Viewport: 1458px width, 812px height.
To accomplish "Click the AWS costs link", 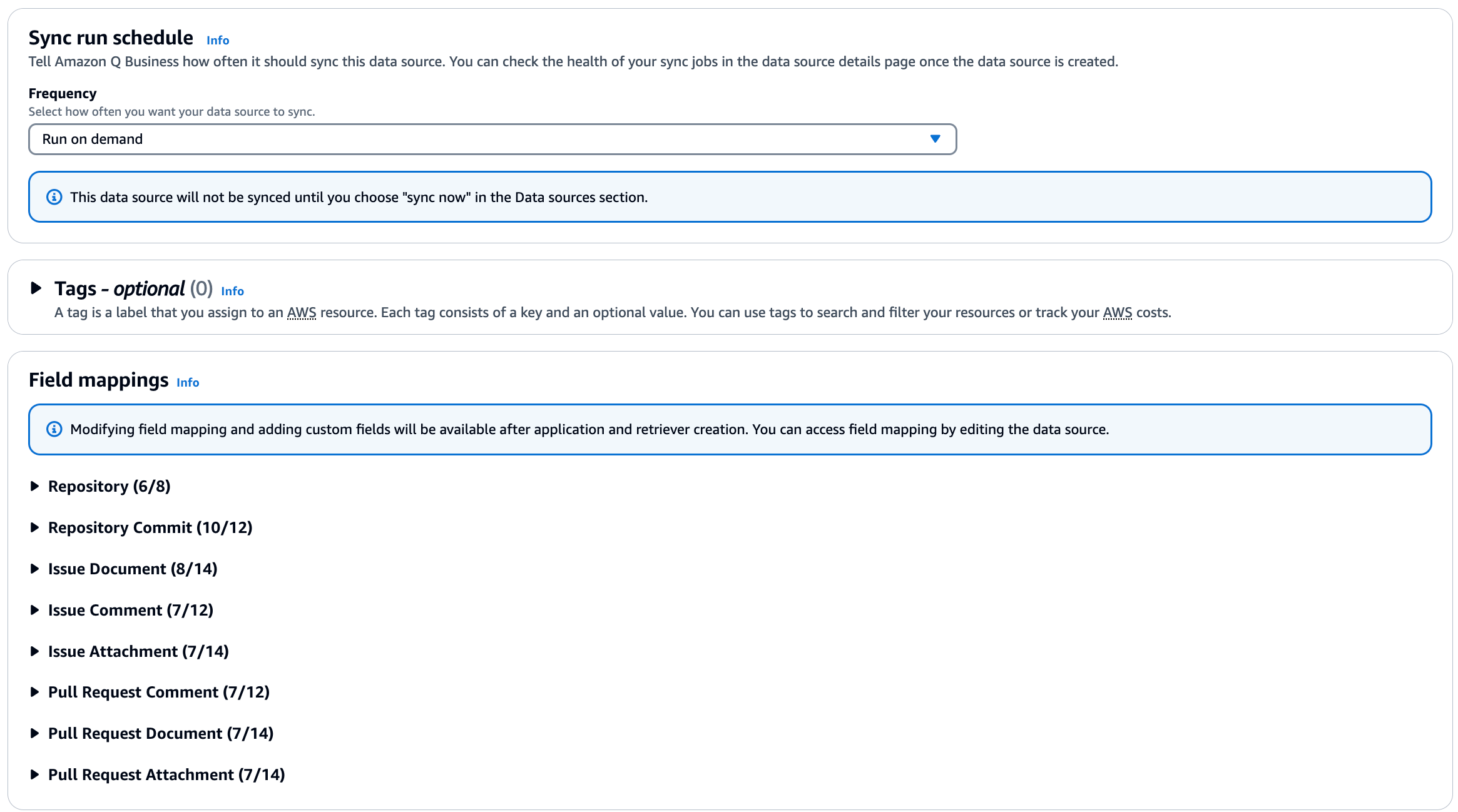I will tap(1118, 312).
